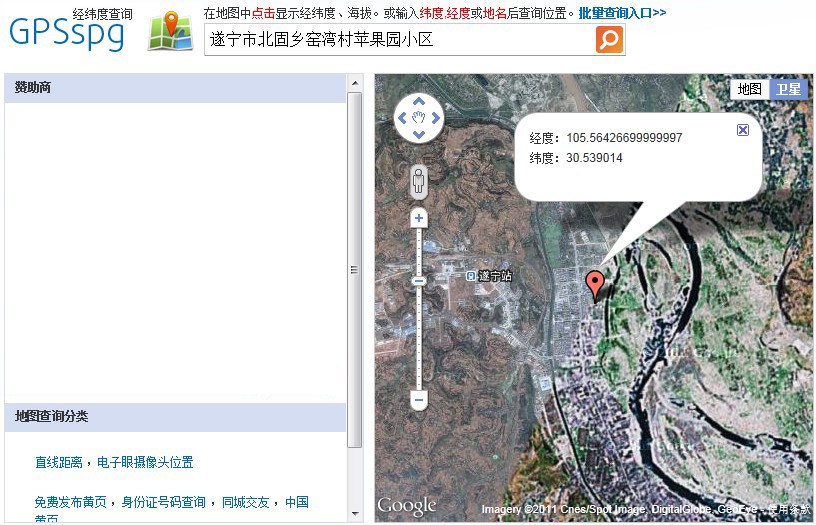The height and width of the screenshot is (525, 816).
Task: Click the 遂宁站 station icon
Action: 470,276
